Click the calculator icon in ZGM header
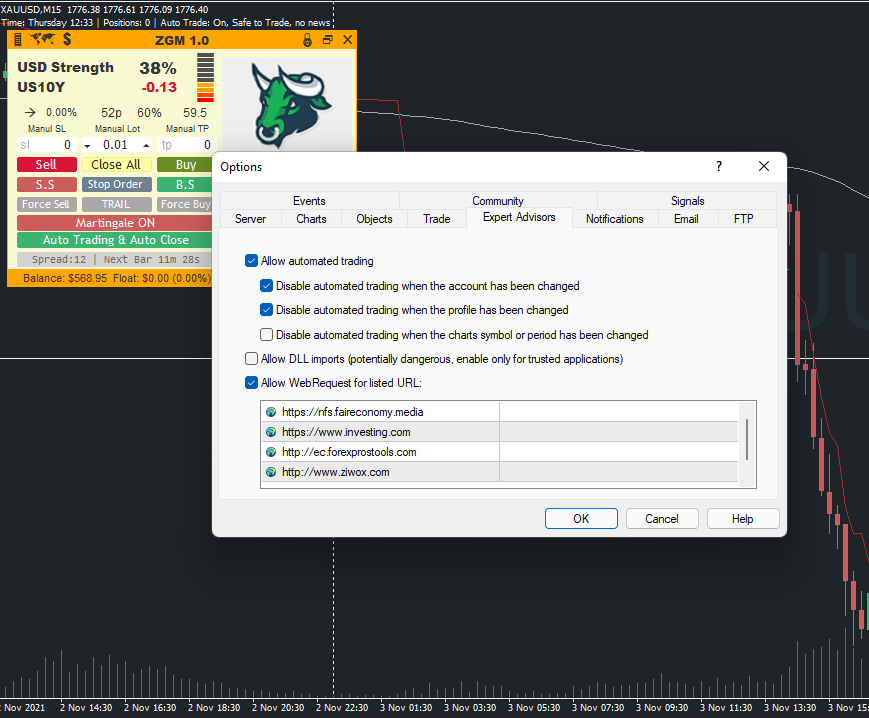Image resolution: width=869 pixels, height=718 pixels. point(18,40)
